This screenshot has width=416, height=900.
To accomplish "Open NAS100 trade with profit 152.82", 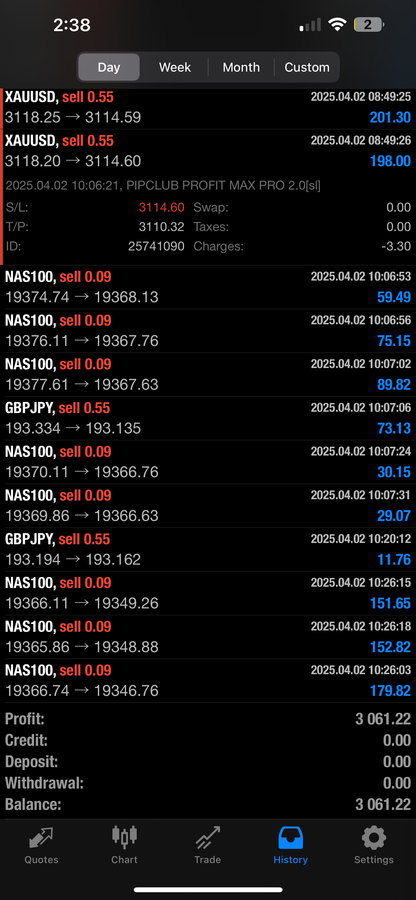I will pos(208,637).
